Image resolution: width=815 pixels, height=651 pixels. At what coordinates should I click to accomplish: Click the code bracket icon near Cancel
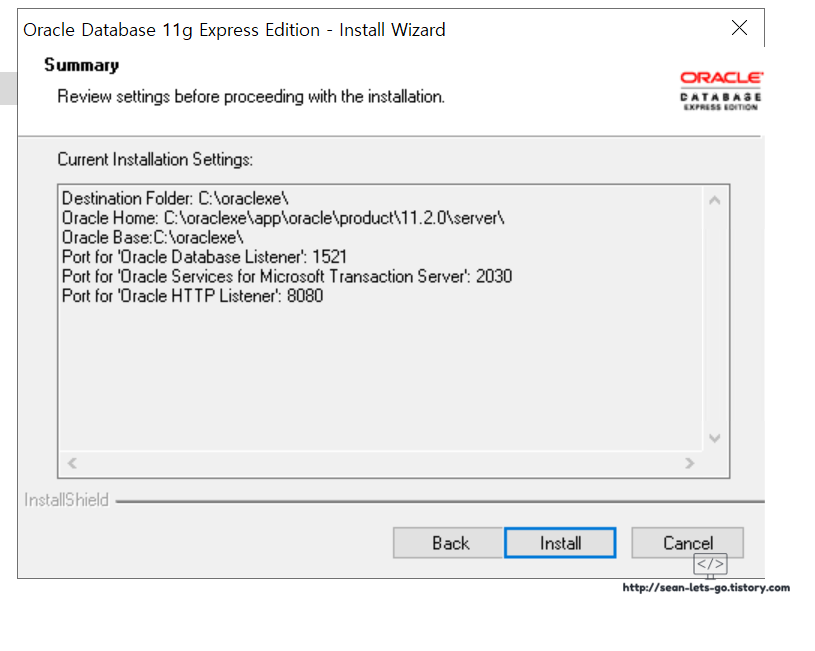pyautogui.click(x=710, y=564)
